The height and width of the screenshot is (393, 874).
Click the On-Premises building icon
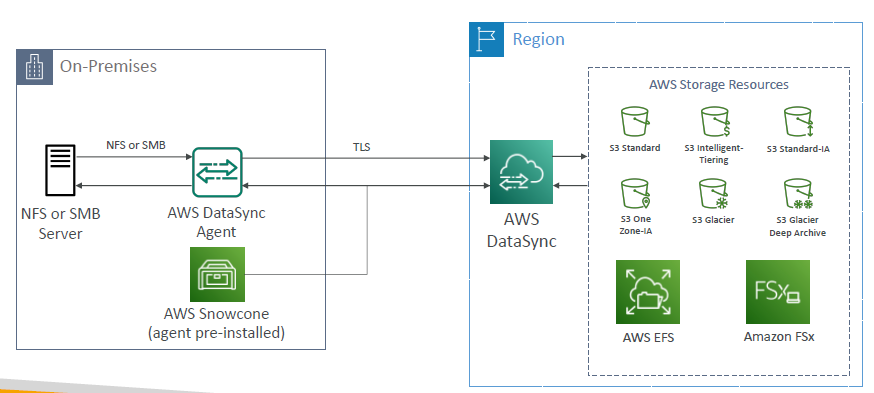[35, 67]
